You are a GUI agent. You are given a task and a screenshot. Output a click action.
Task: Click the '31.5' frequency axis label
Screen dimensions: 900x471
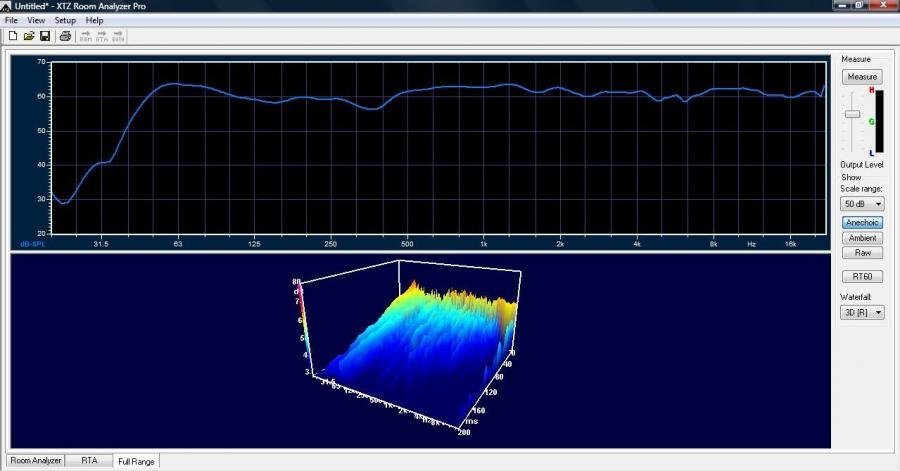pyautogui.click(x=101, y=244)
